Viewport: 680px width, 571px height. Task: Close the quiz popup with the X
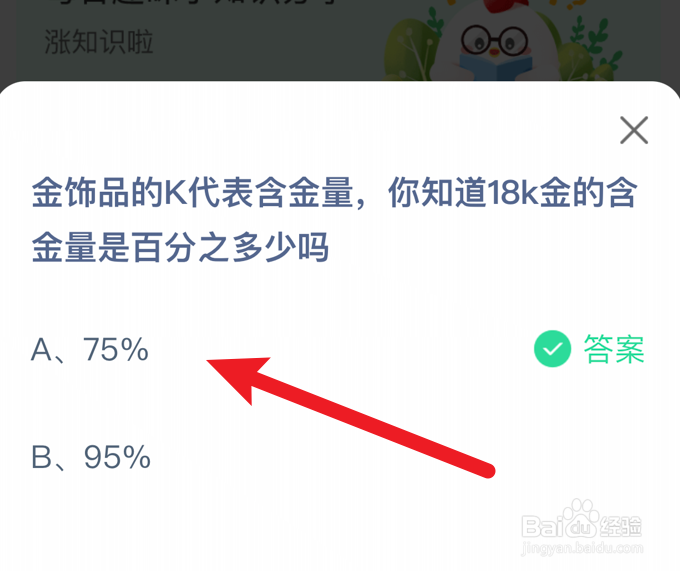(634, 130)
